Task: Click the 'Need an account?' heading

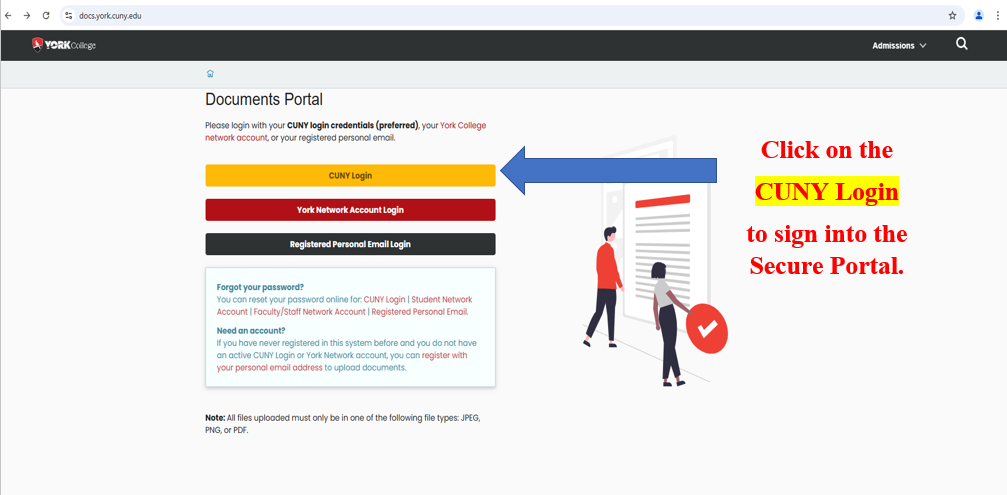Action: click(251, 331)
